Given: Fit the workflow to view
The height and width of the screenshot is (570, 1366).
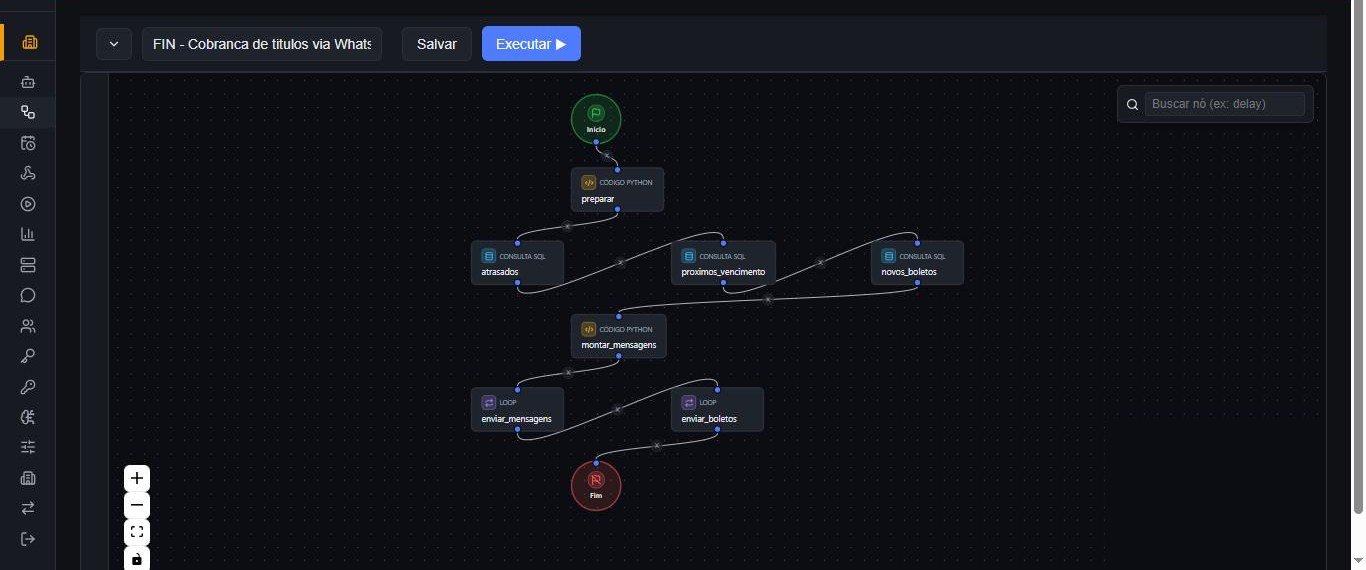Looking at the screenshot, I should point(137,532).
